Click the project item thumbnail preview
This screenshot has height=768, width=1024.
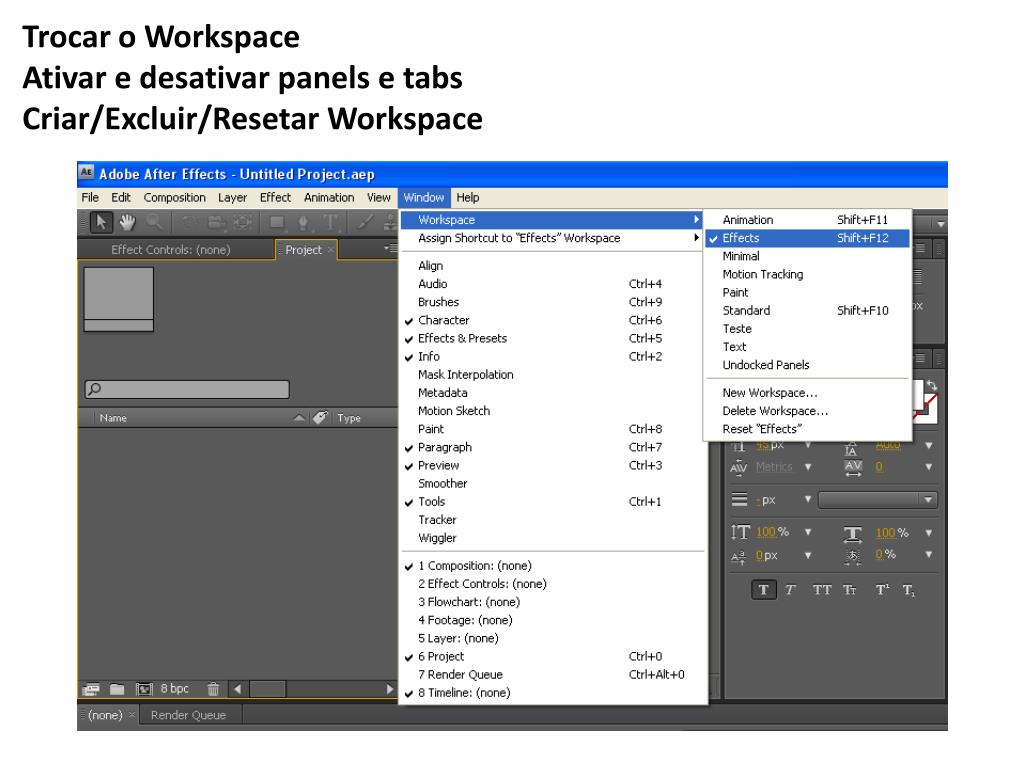coord(119,299)
